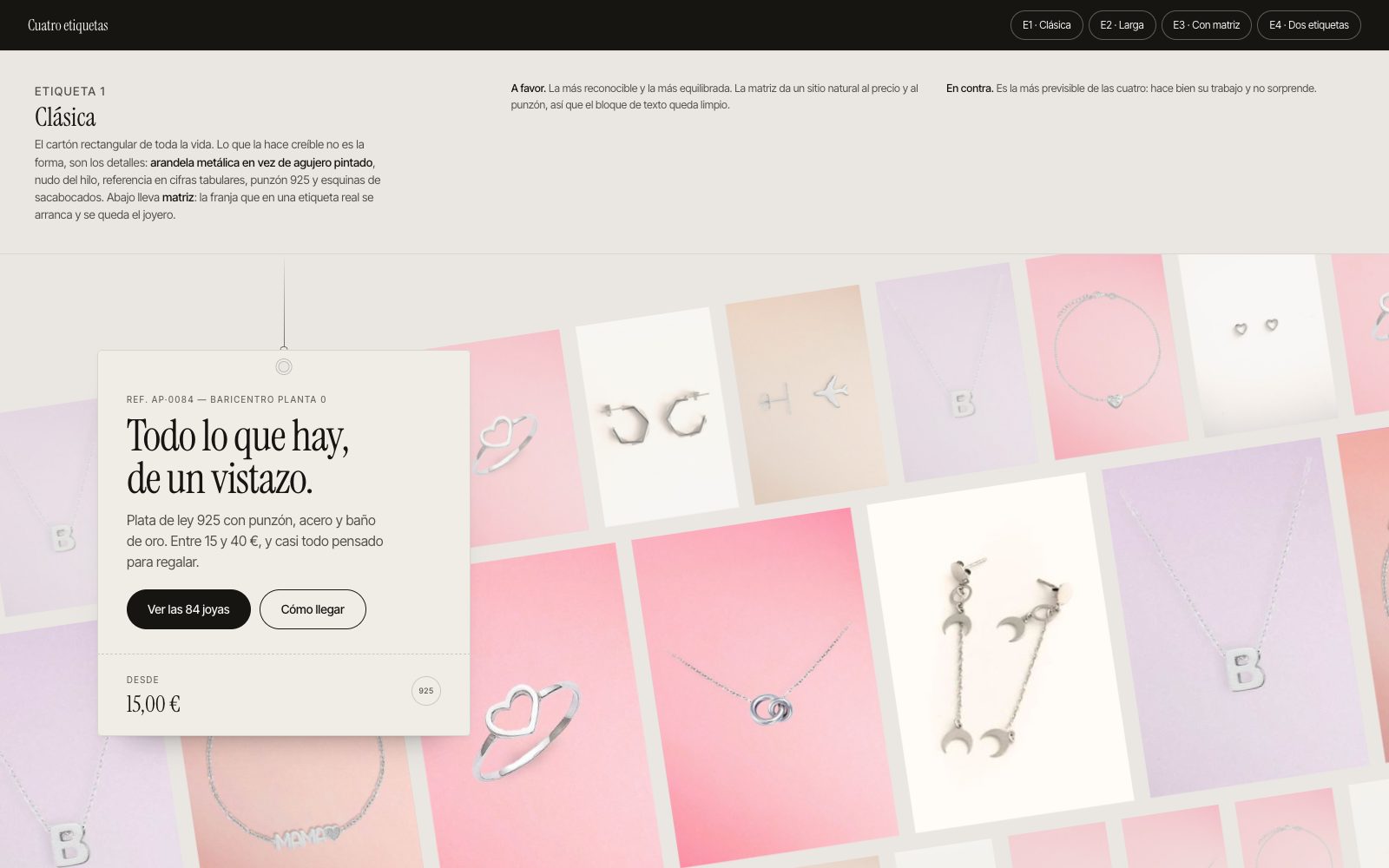Screen dimensions: 1389x868
Task: Open the large B pendant necklace photo
Action: (x=1235, y=617)
